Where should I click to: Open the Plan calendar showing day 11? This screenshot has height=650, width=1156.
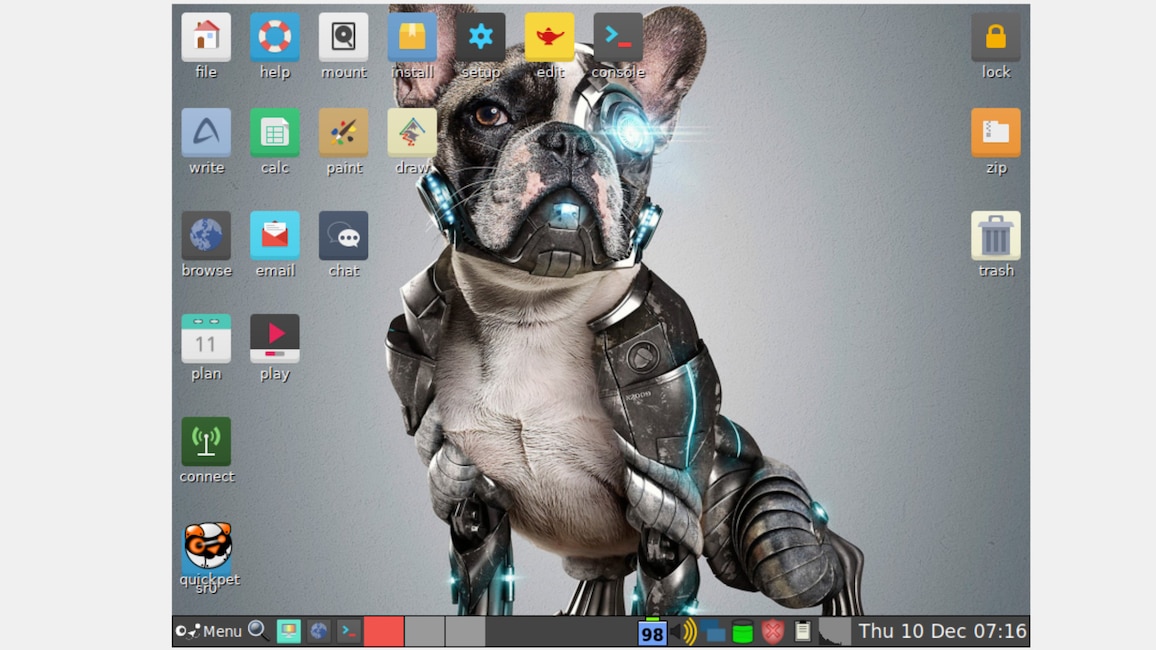point(205,340)
